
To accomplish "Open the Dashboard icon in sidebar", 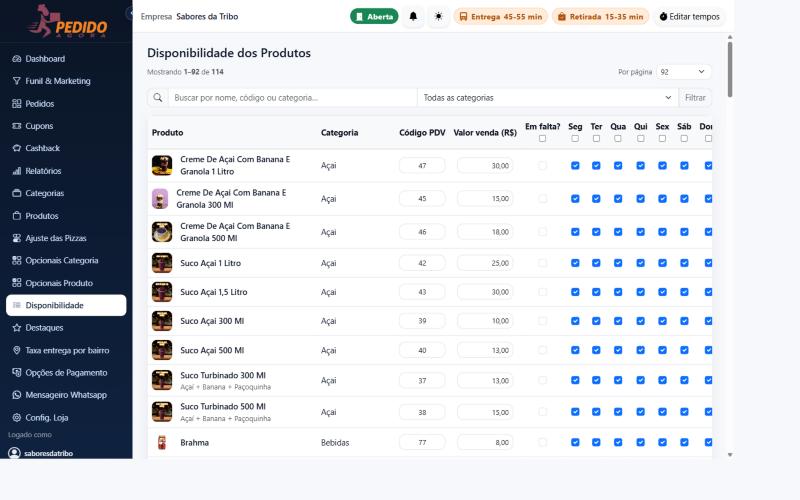I will click(x=16, y=59).
